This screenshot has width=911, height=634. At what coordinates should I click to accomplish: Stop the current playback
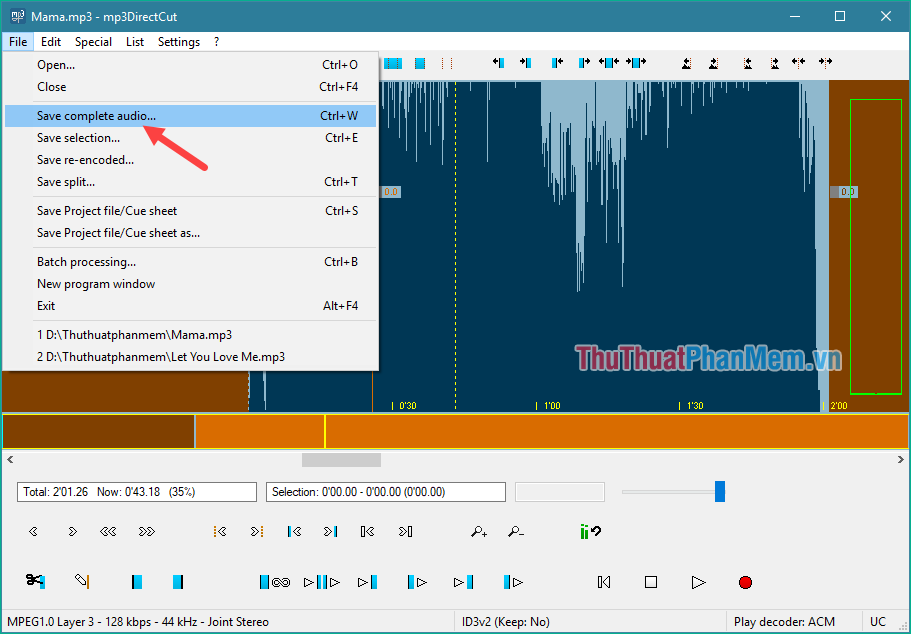[650, 581]
